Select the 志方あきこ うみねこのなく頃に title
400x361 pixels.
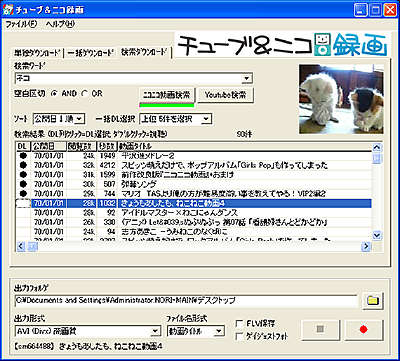[174, 231]
